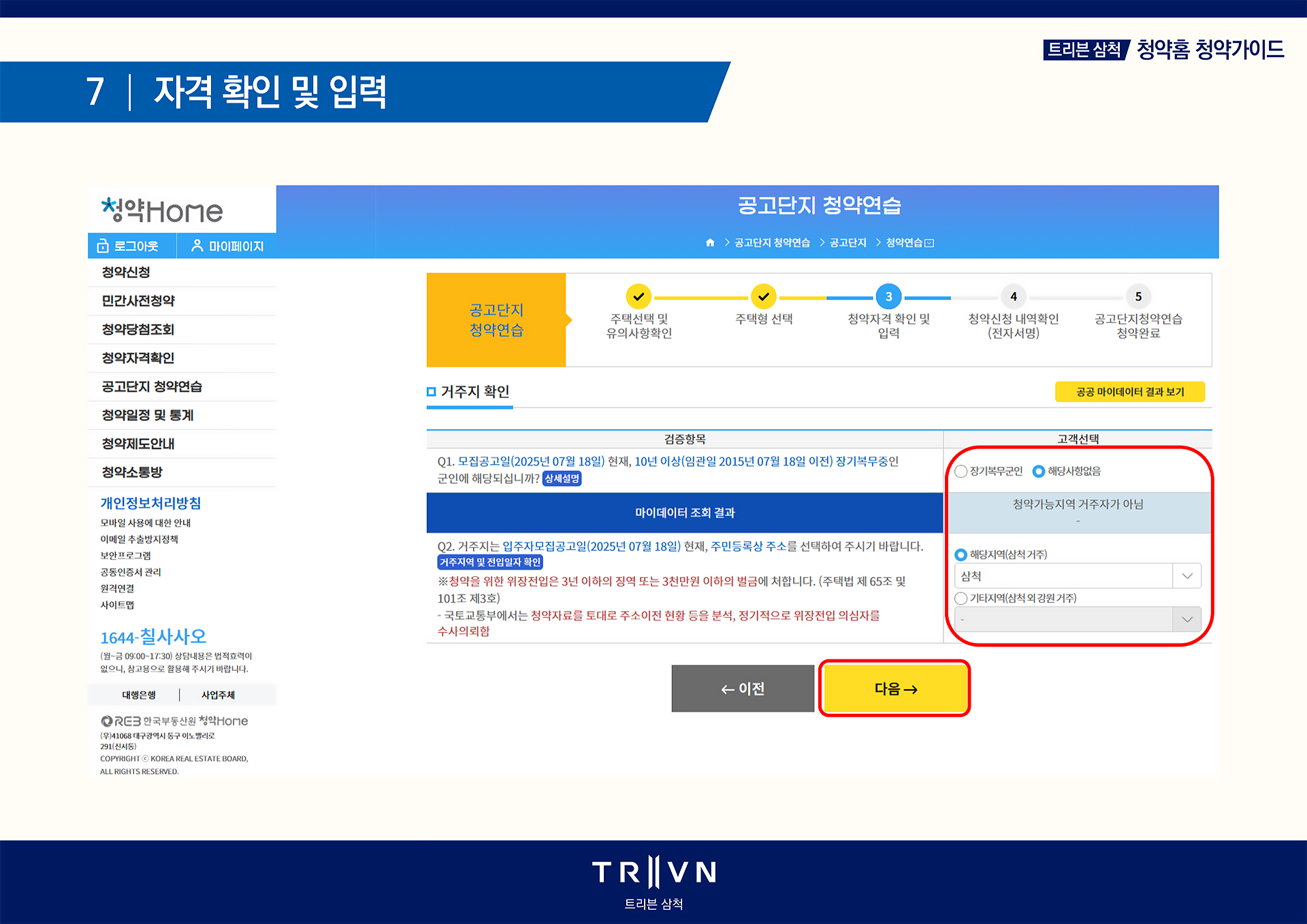Click the home icon in breadcrumb
The height and width of the screenshot is (924, 1307).
tap(710, 243)
